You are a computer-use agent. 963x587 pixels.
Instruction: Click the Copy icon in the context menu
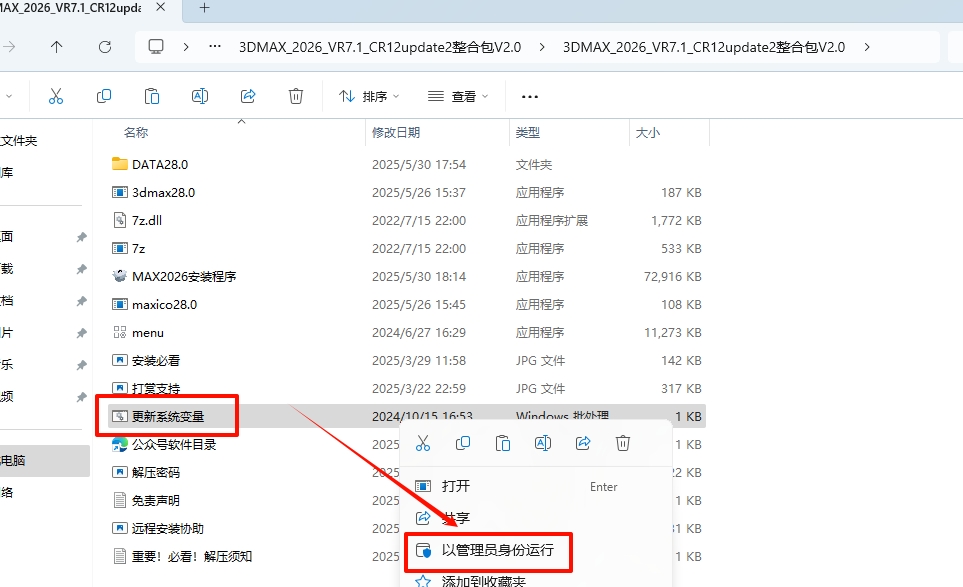pyautogui.click(x=463, y=442)
